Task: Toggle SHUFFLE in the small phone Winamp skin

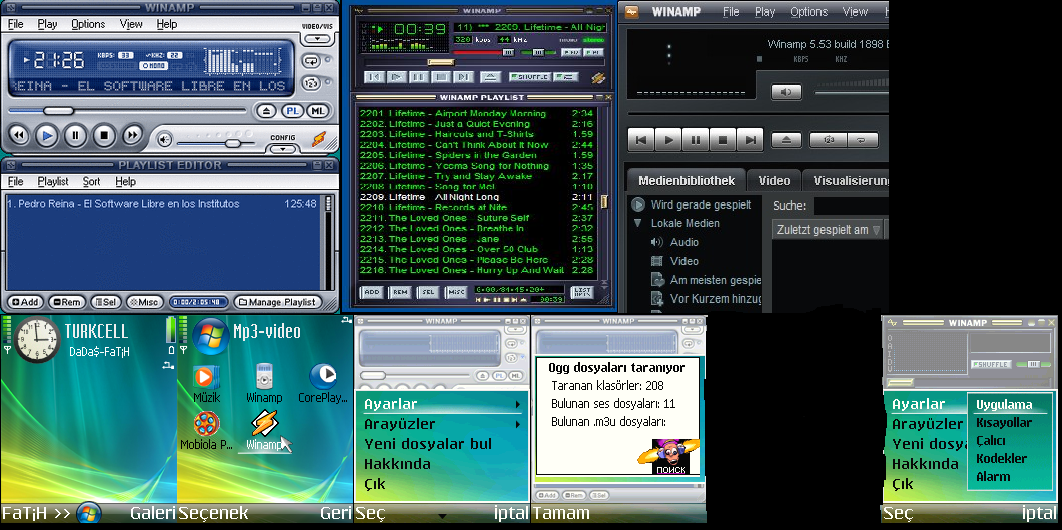Action: click(x=991, y=364)
